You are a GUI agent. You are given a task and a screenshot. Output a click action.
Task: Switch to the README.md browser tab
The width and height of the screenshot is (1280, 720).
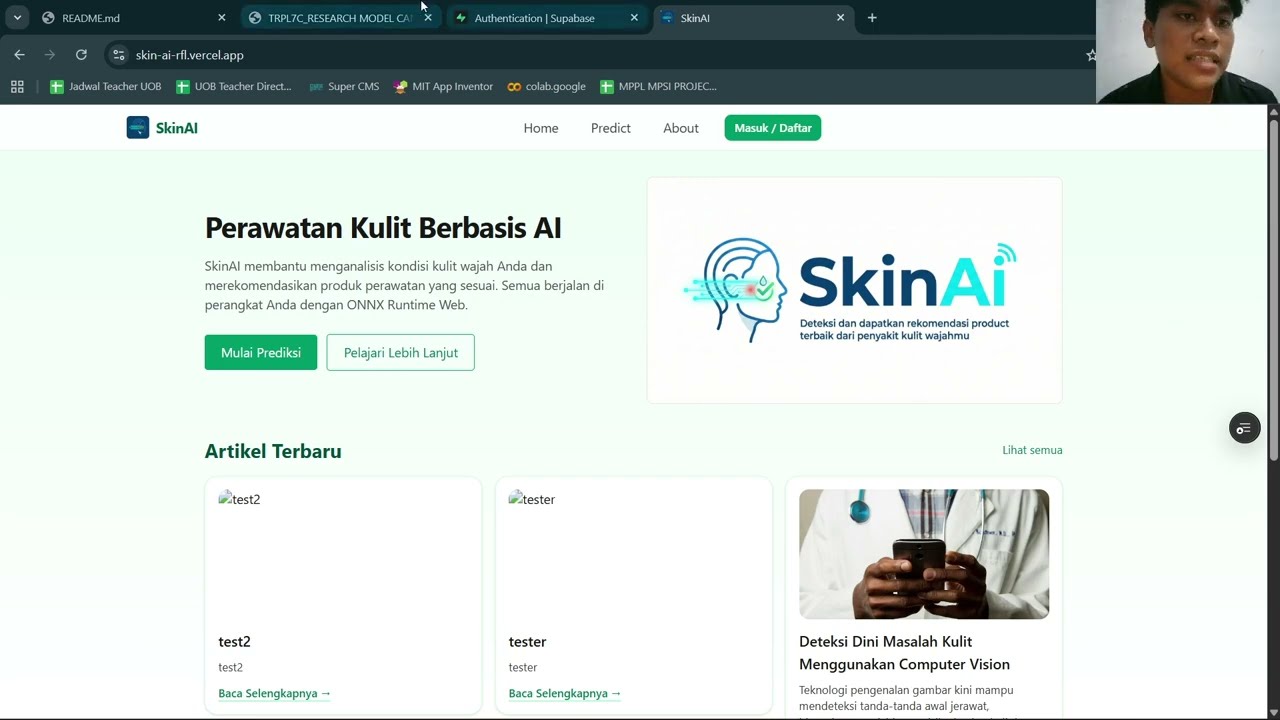click(x=132, y=18)
